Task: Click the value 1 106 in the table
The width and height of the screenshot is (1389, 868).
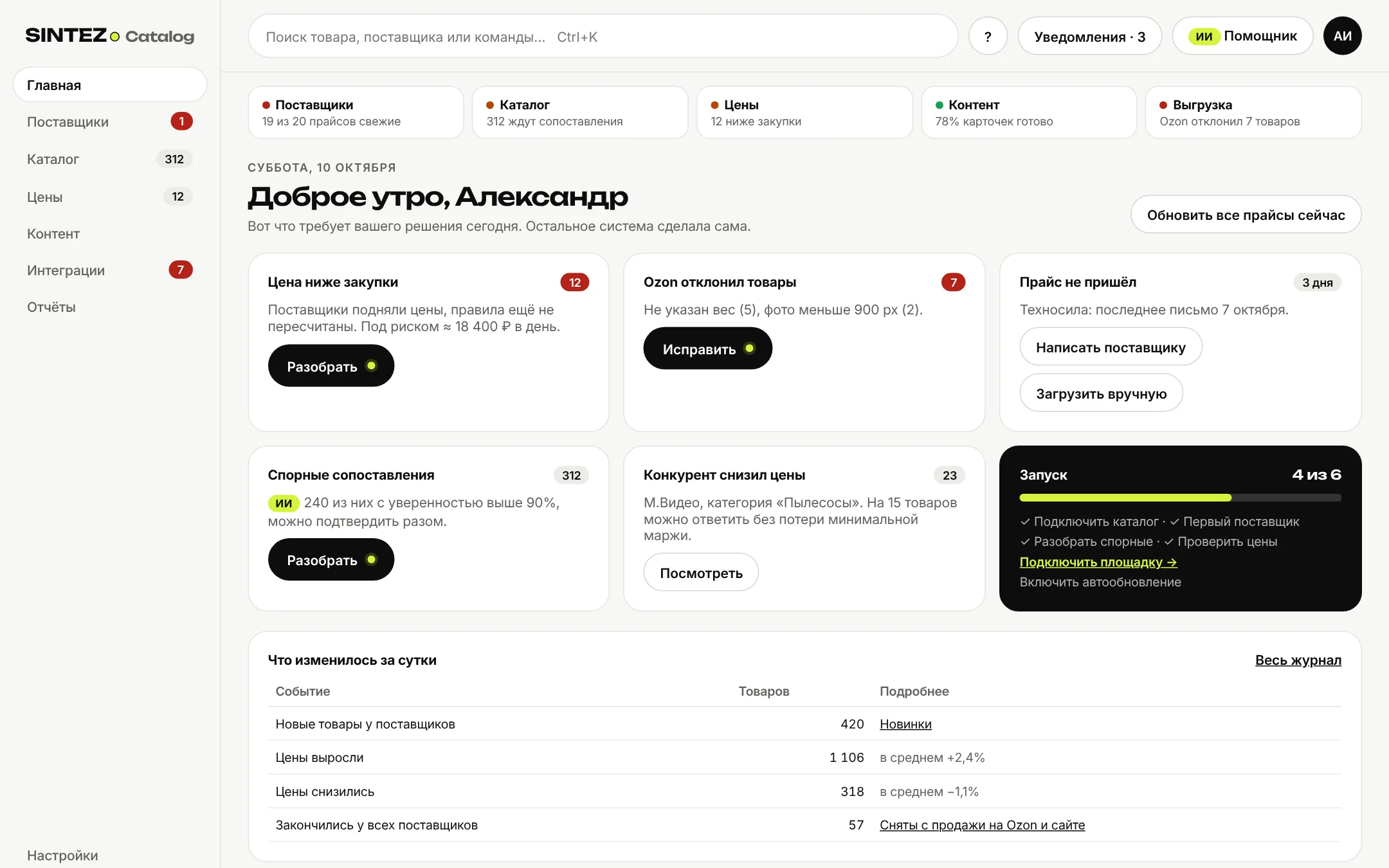Action: [x=846, y=757]
